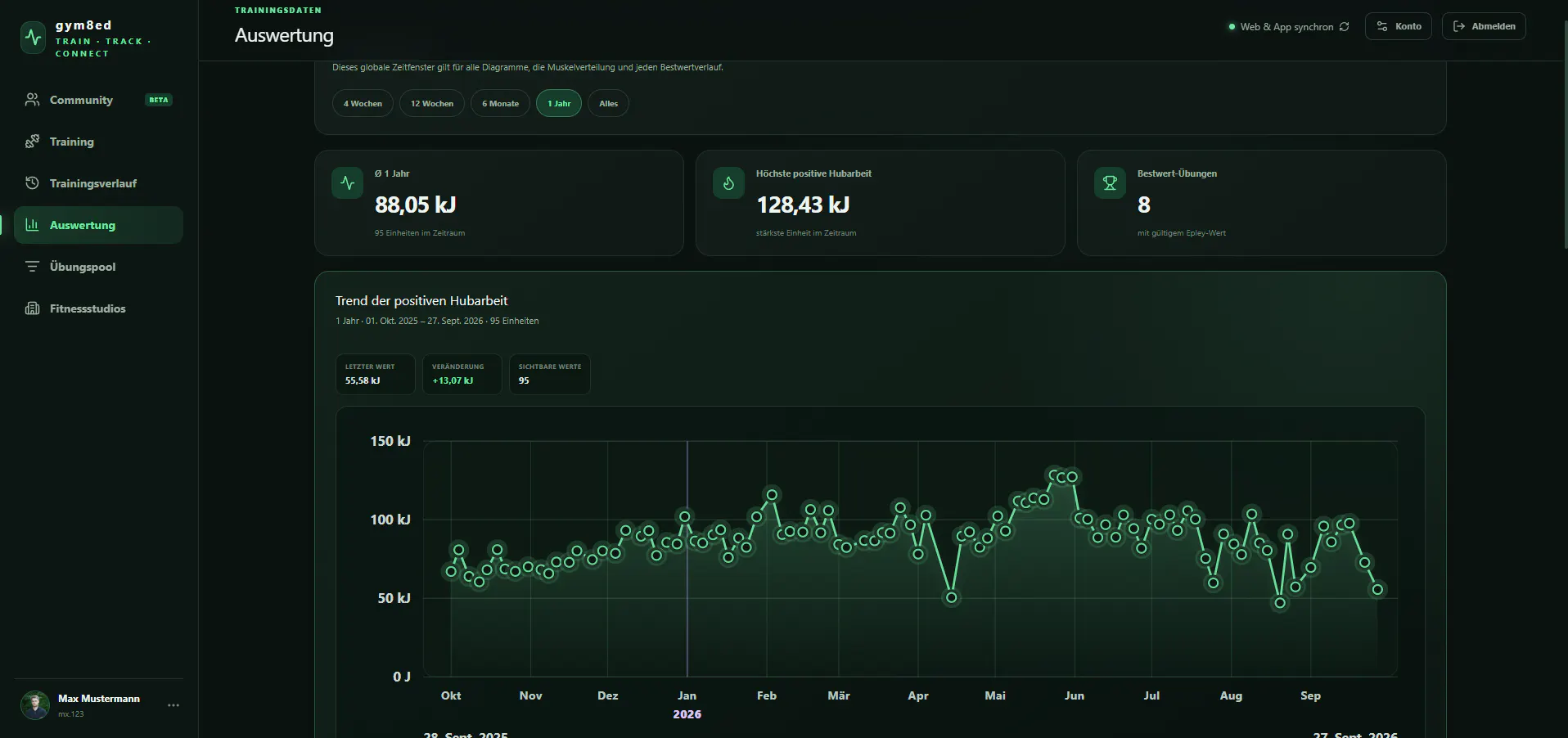Viewport: 1568px width, 738px height.
Task: Open the Übungspool page
Action: pos(98,267)
